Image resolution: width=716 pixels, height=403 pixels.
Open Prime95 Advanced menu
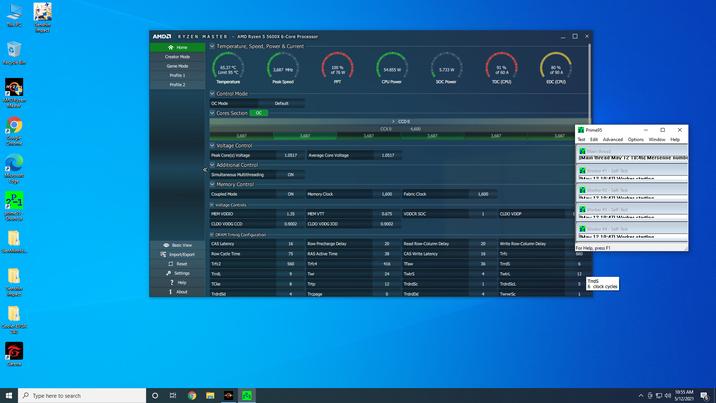(612, 140)
